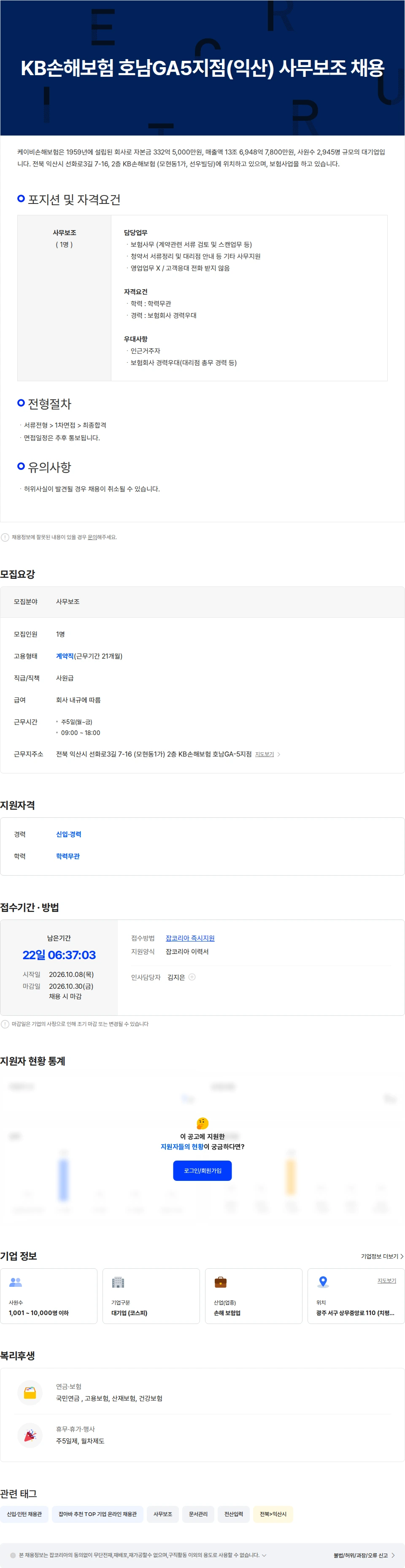Click 지도보기 in the 위치 card
405x1568 pixels.
coord(387,1280)
